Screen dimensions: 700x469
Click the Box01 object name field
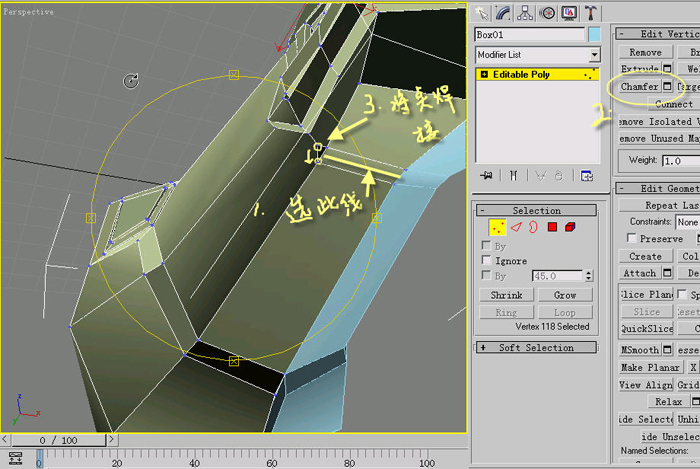(529, 34)
